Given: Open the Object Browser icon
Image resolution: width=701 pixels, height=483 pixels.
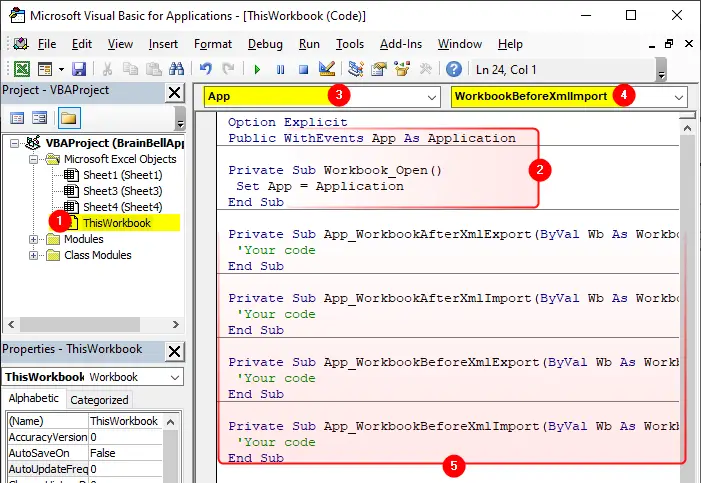Looking at the screenshot, I should click(402, 69).
